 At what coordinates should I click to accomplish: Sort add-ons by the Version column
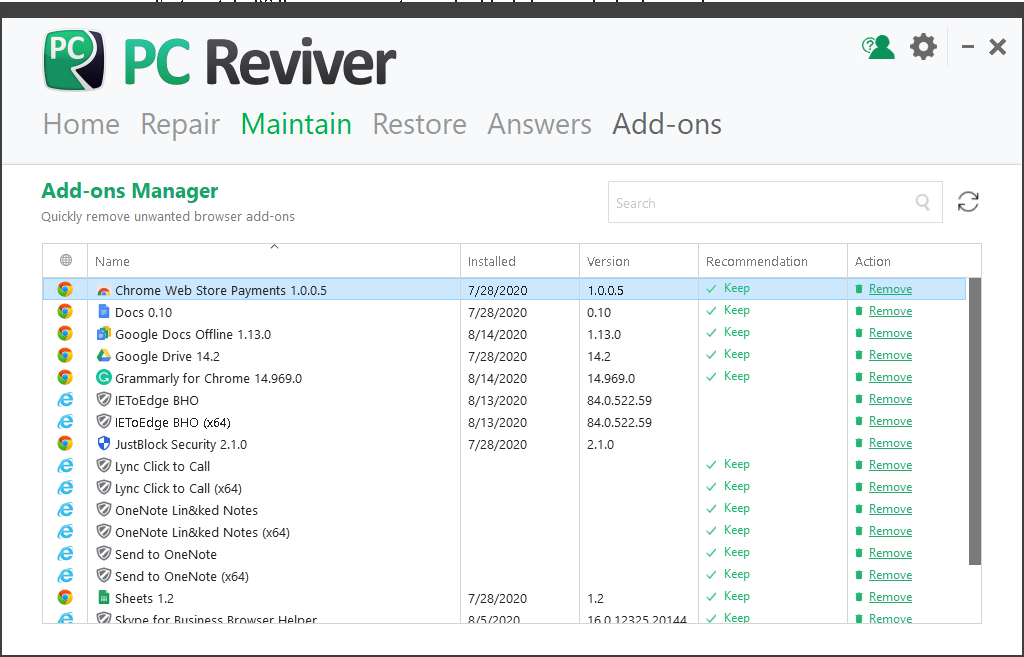(607, 261)
